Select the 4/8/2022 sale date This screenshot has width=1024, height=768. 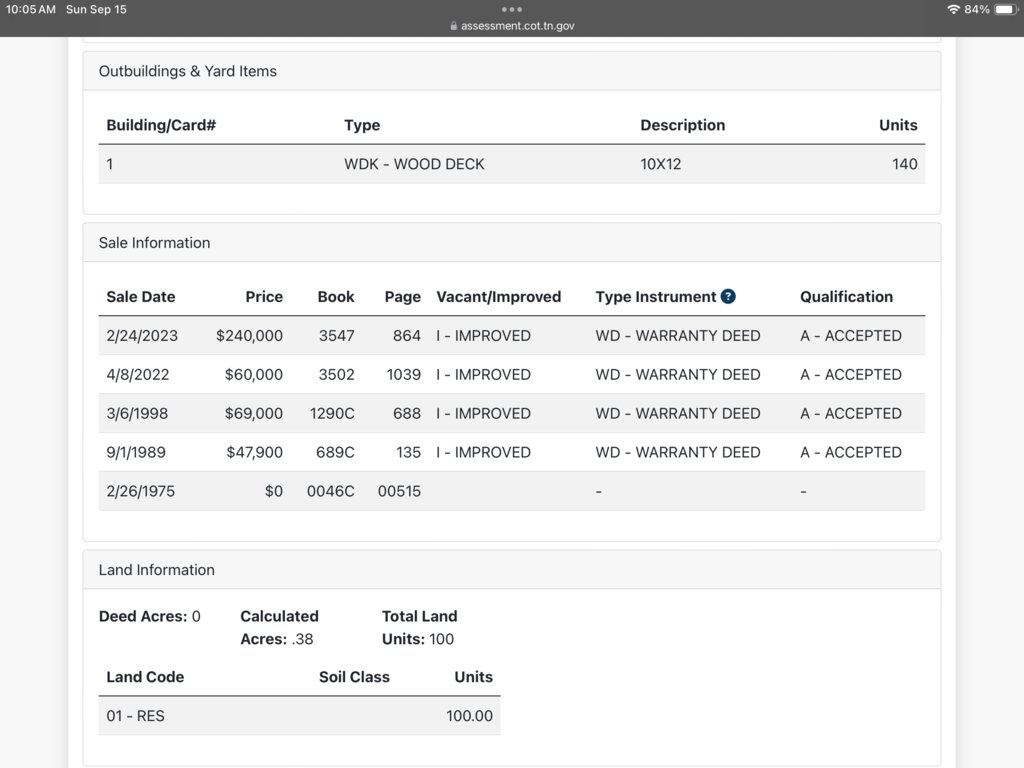(x=137, y=375)
